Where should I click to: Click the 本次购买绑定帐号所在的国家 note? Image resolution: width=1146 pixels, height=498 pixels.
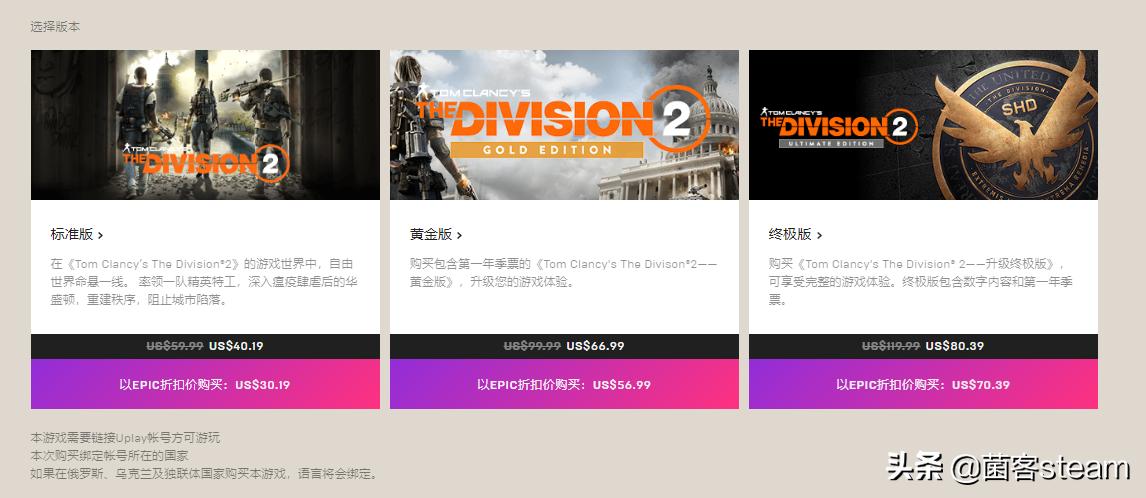pyautogui.click(x=109, y=456)
